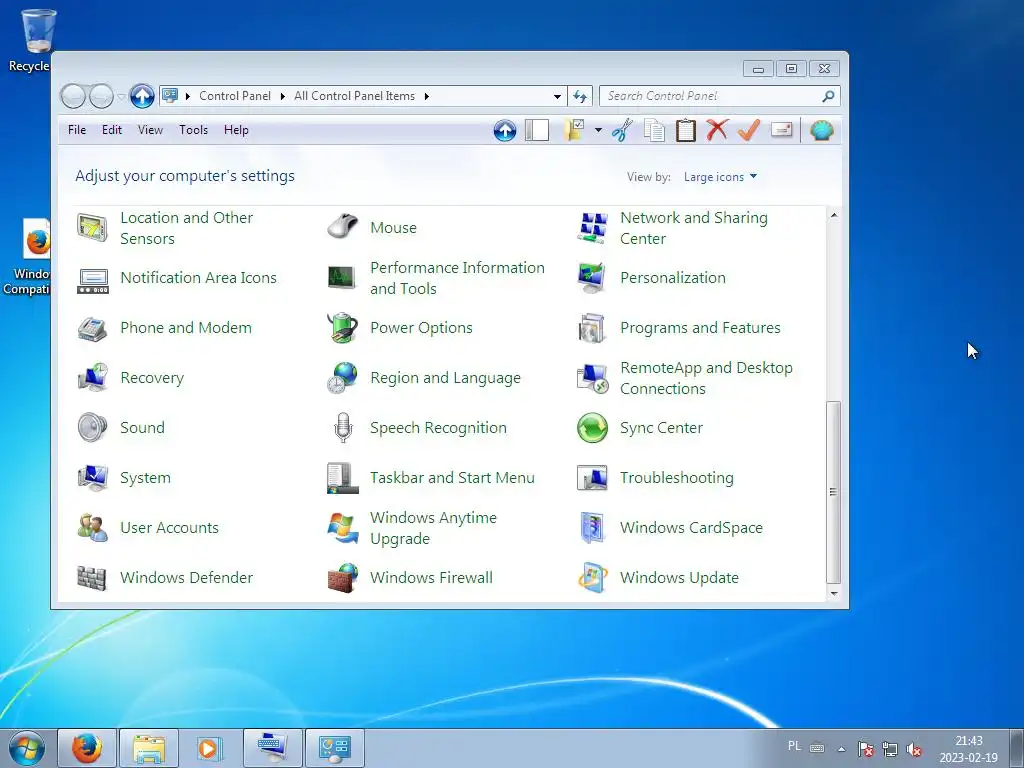Image resolution: width=1024 pixels, height=768 pixels.
Task: Open Firefox from the taskbar
Action: coord(87,748)
